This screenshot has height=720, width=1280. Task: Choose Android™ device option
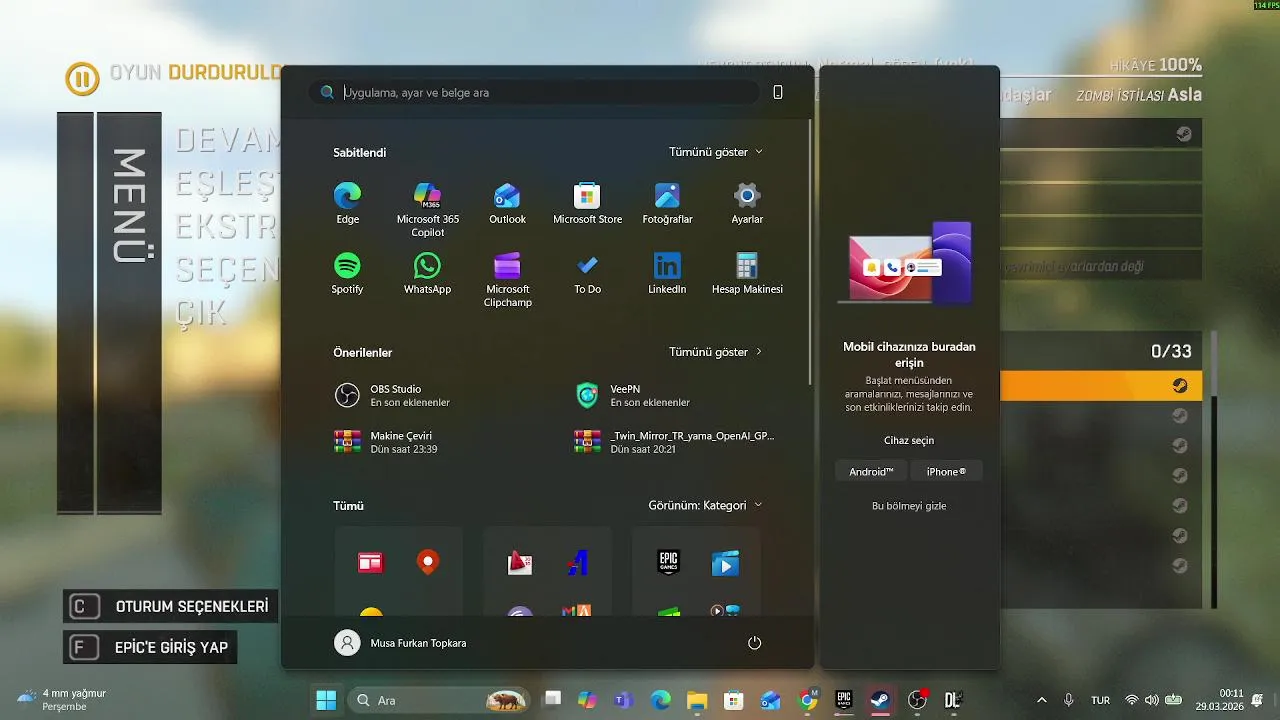pyautogui.click(x=871, y=471)
